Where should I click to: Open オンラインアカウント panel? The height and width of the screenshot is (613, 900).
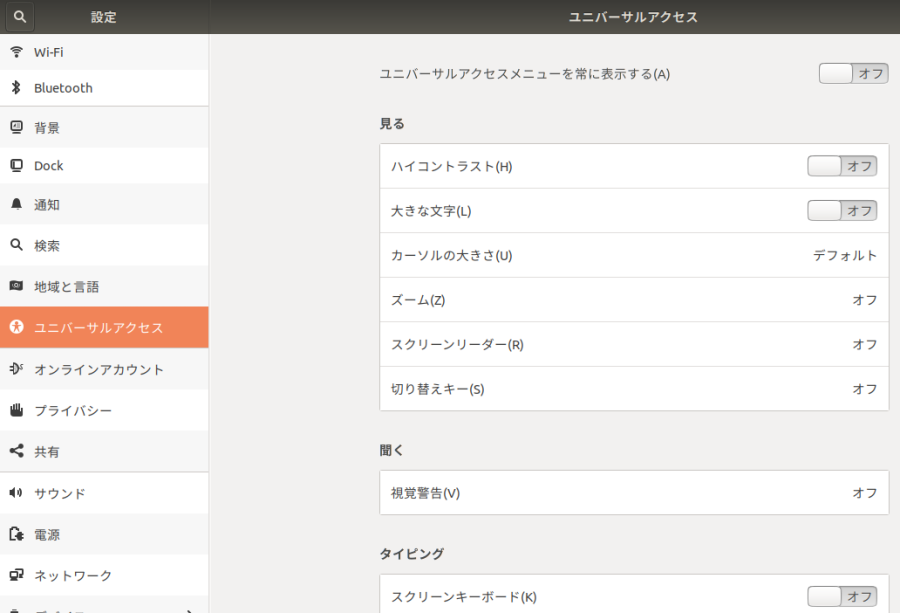pyautogui.click(x=104, y=369)
